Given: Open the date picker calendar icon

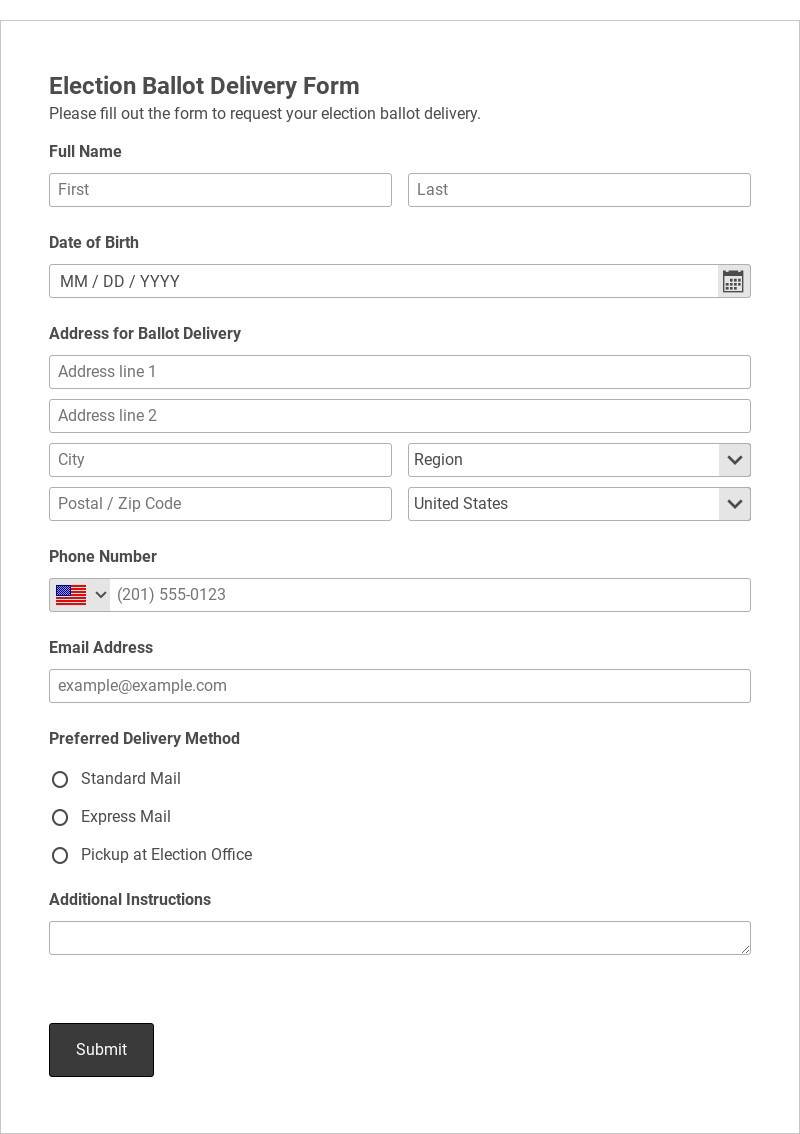Looking at the screenshot, I should pos(733,281).
